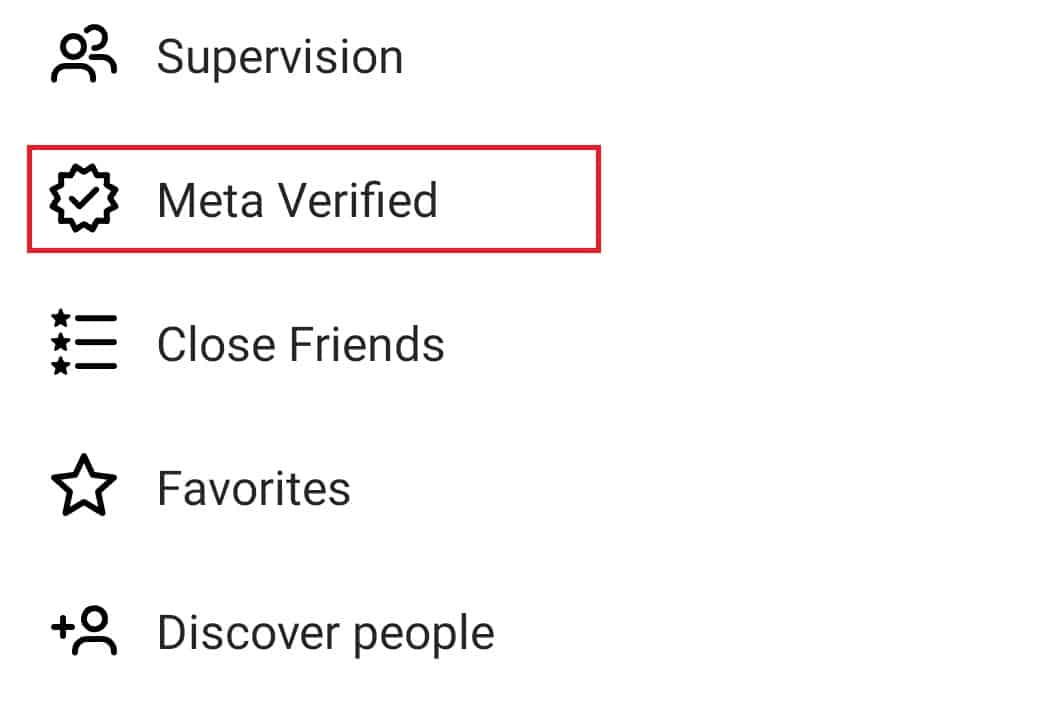Image resolution: width=1059 pixels, height=702 pixels.
Task: Click the Discover people add-person icon
Action: click(84, 632)
